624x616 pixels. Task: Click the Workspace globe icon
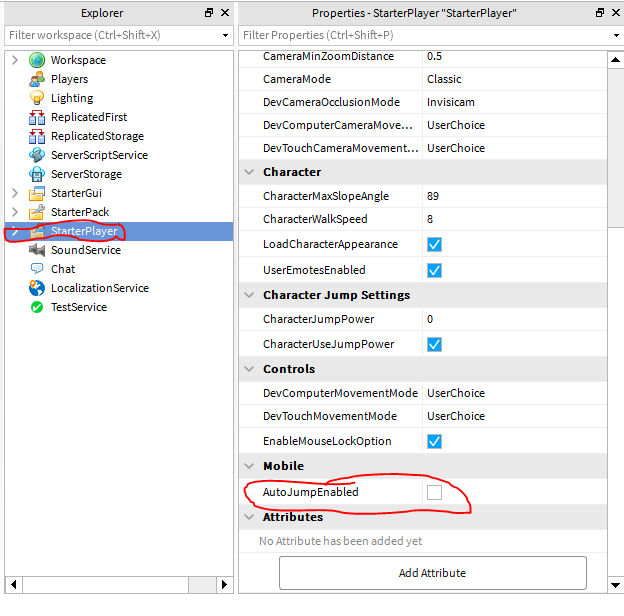click(x=37, y=60)
